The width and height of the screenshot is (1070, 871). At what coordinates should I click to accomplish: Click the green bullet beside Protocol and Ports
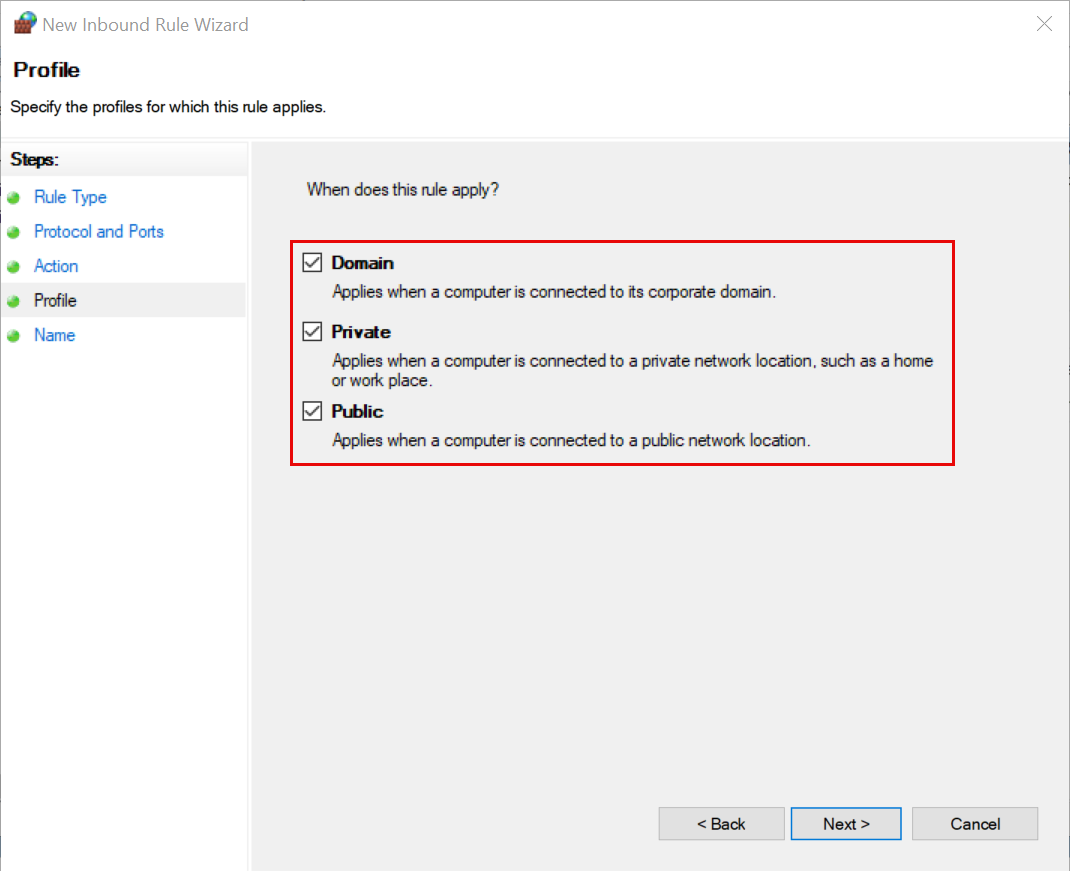13,232
